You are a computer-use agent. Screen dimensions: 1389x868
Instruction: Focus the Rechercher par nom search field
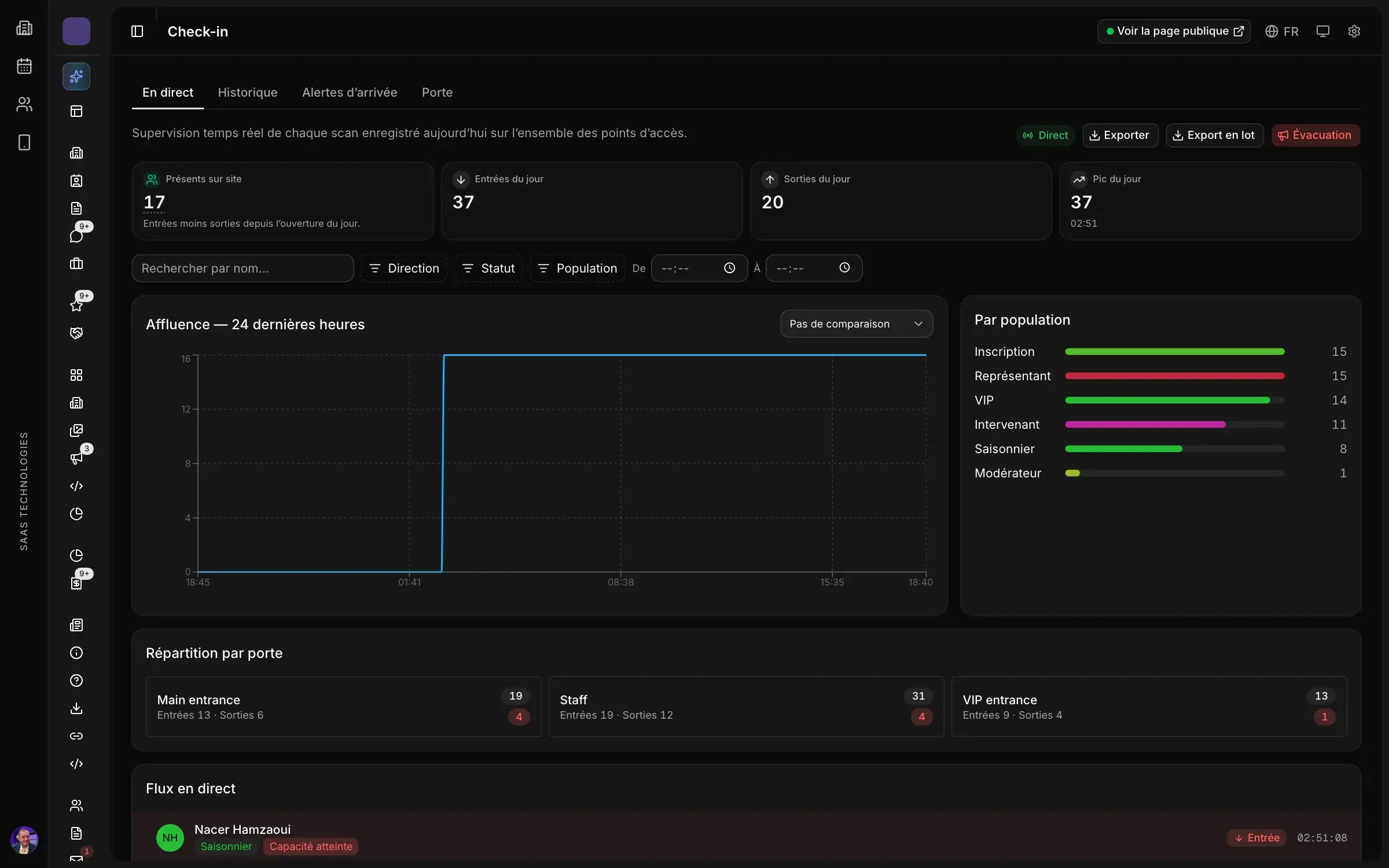[x=242, y=269]
